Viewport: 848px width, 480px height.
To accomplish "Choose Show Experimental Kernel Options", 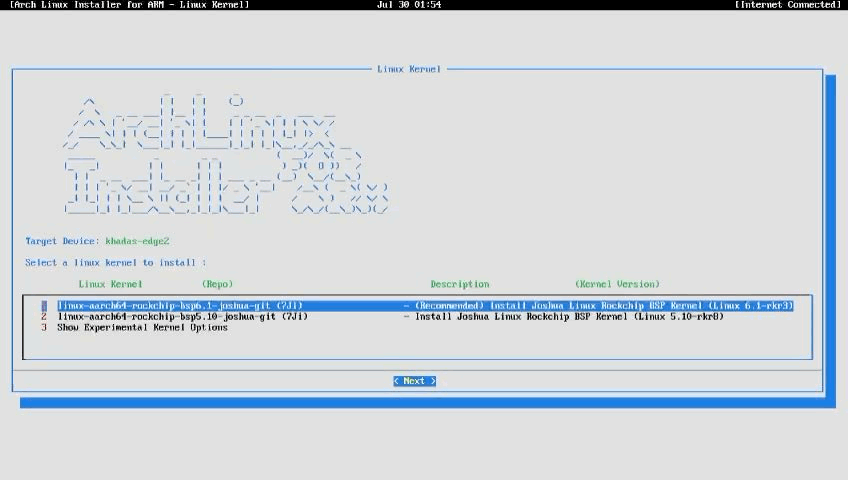I will [x=142, y=328].
